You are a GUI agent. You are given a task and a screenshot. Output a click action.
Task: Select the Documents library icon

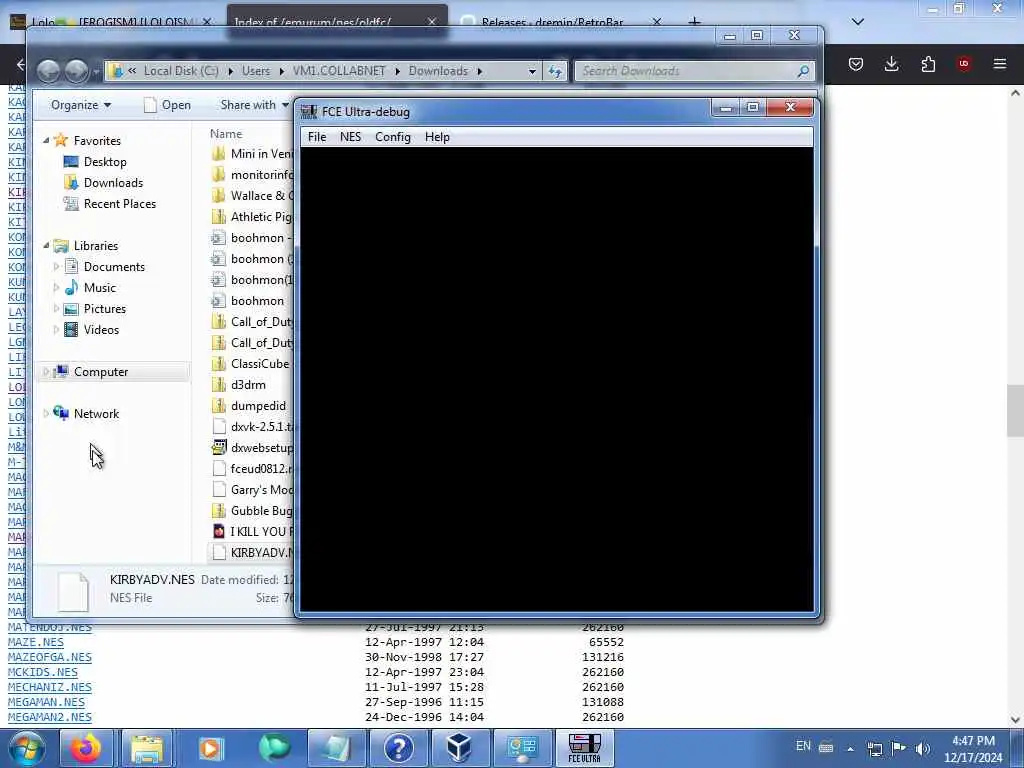point(71,266)
